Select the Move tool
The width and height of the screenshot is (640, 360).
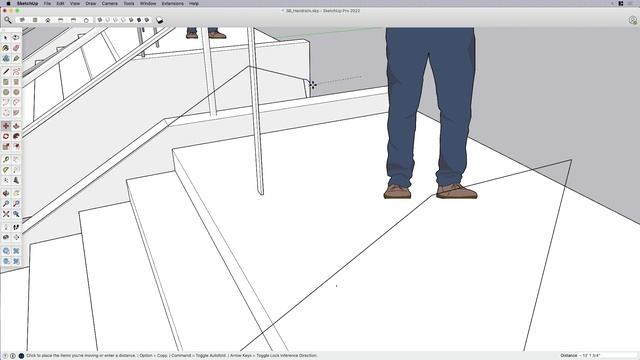pyautogui.click(x=6, y=126)
